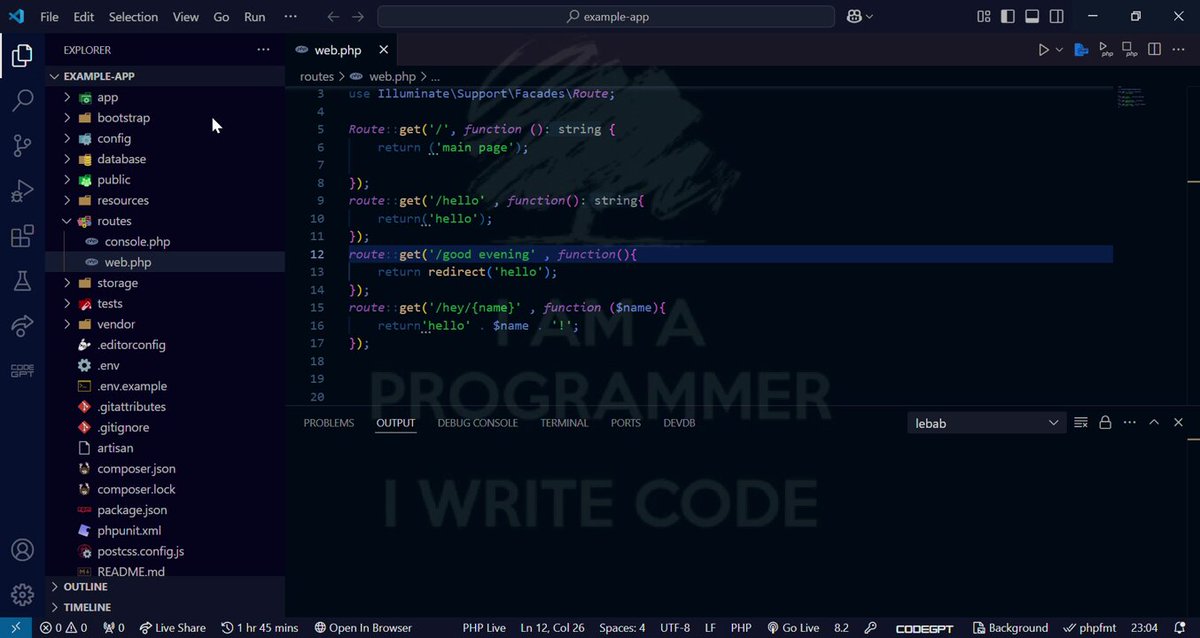Toggle output scroll lock
Screen dimensions: 1200x638
point(1105,423)
